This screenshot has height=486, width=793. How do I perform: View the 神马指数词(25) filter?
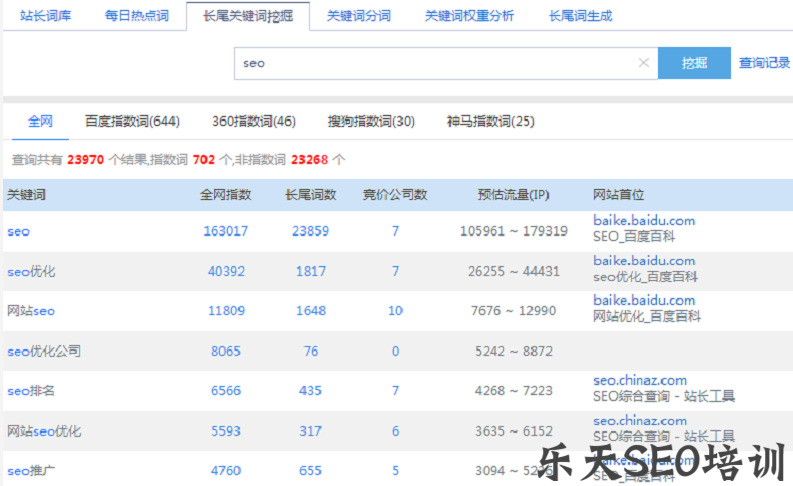coord(490,121)
